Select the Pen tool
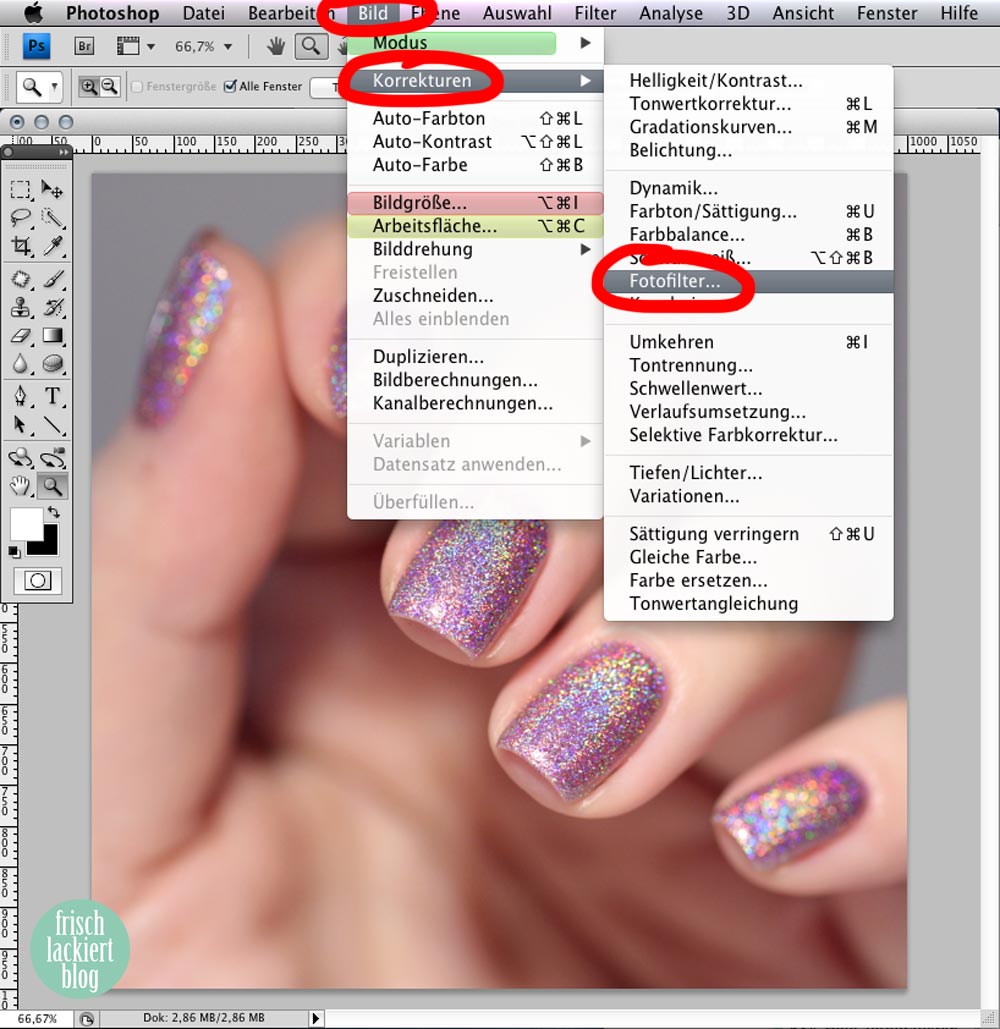Viewport: 1000px width, 1029px height. [20, 396]
